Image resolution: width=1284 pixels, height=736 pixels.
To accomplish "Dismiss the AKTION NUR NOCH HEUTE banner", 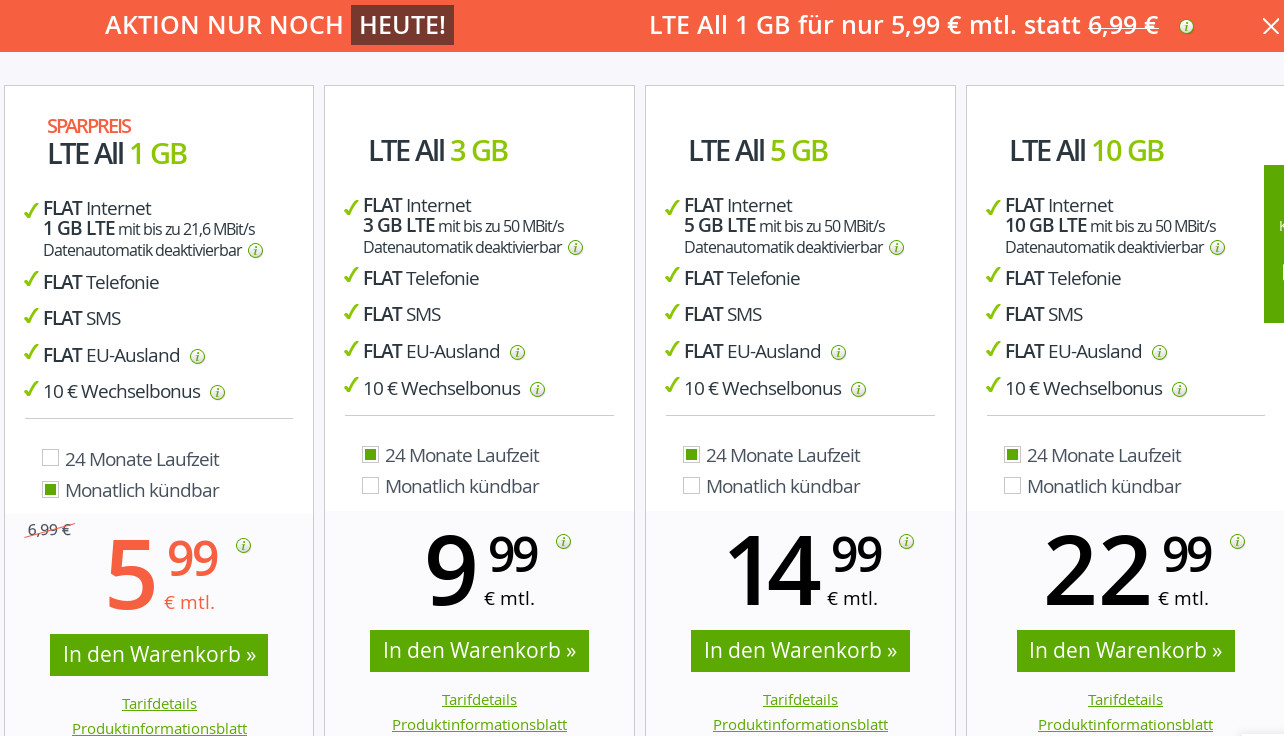I will click(1271, 27).
